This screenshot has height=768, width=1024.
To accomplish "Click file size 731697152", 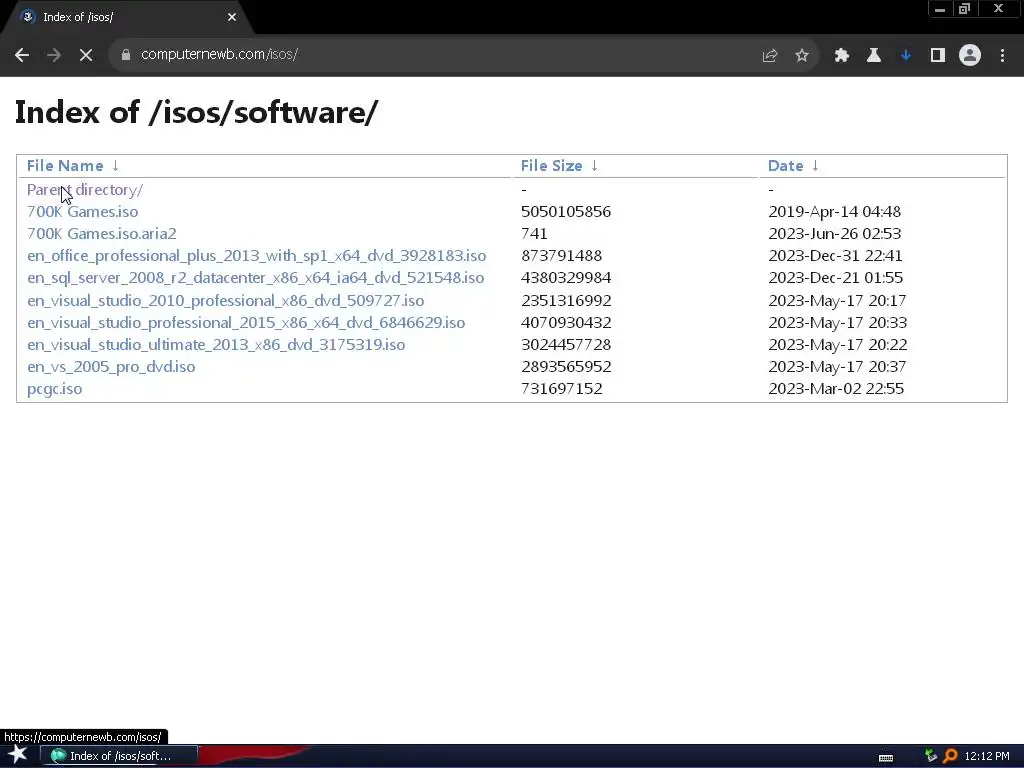I will tap(562, 389).
